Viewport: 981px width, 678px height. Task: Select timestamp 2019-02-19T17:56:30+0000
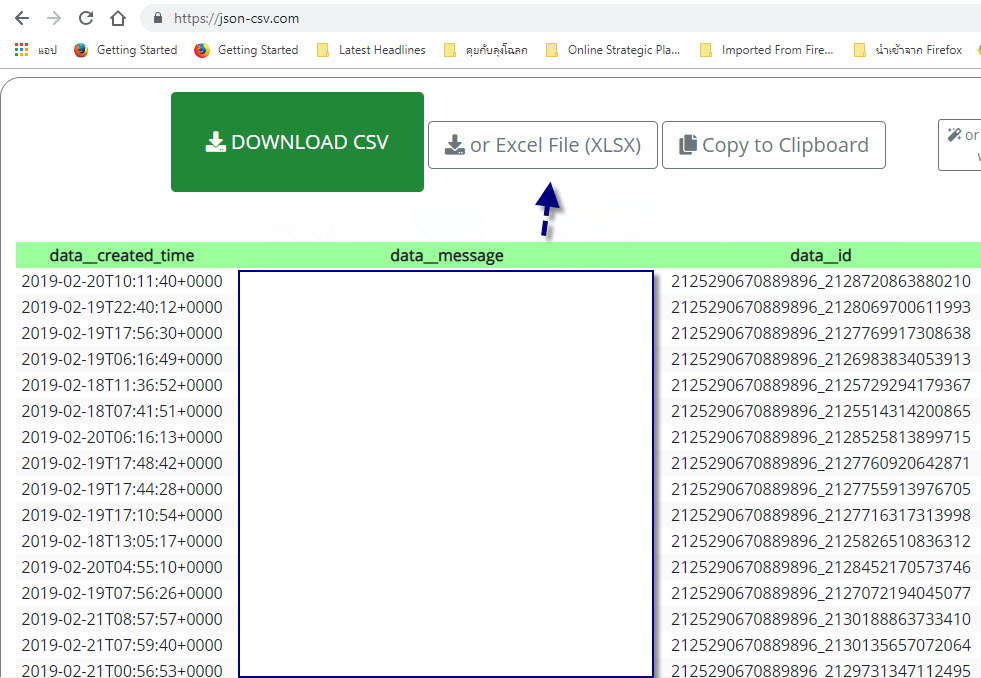(x=122, y=333)
